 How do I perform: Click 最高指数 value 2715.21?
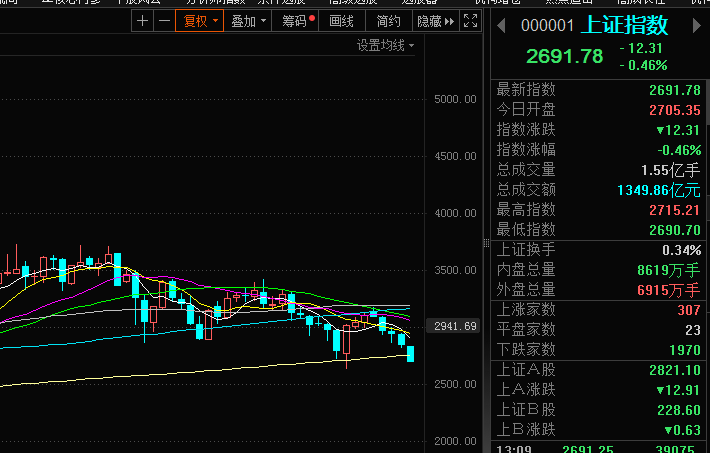(675, 210)
